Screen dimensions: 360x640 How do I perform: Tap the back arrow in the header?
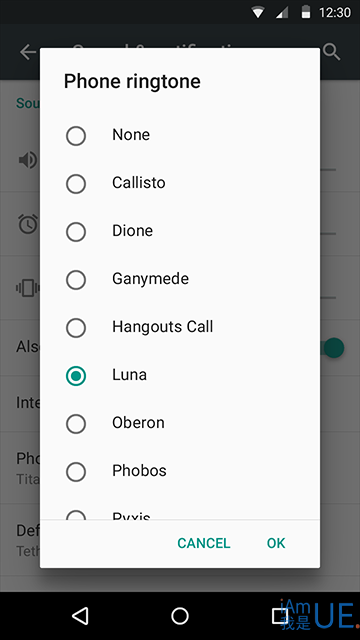pos(29,52)
